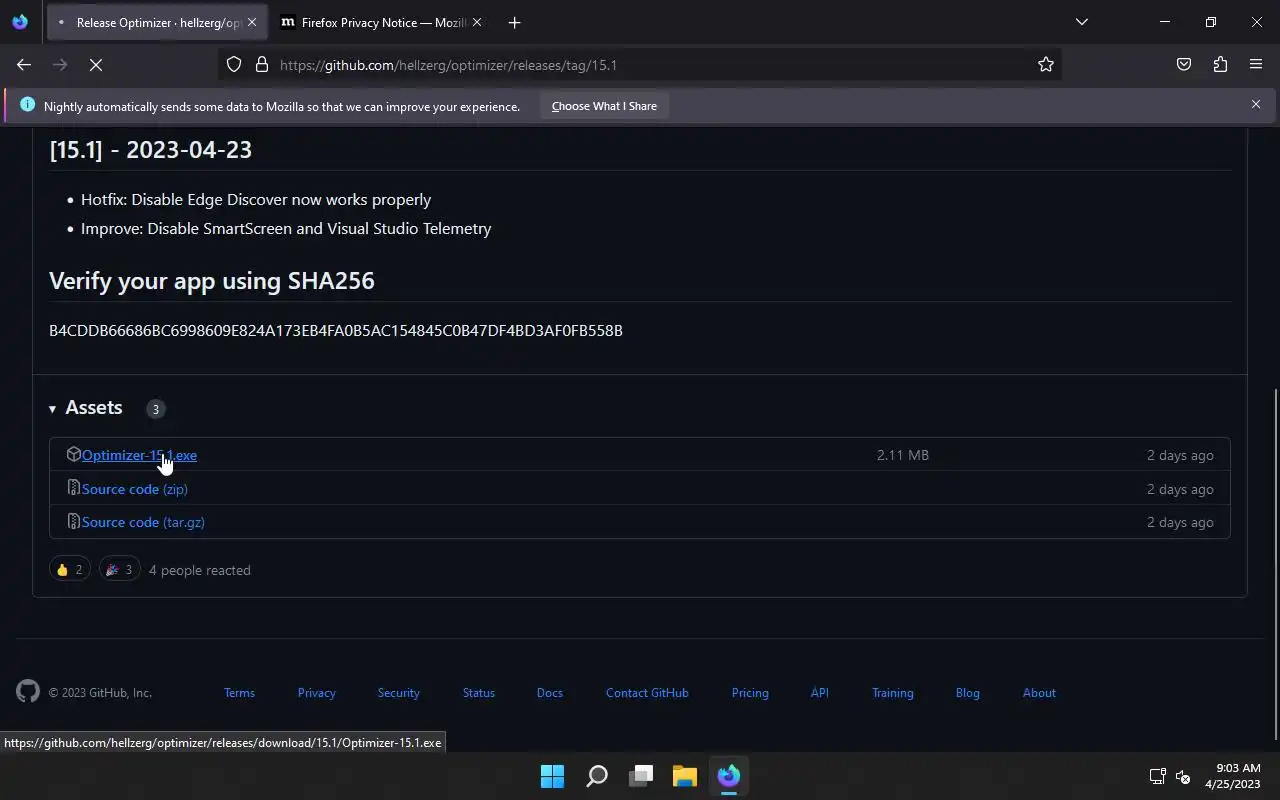This screenshot has width=1280, height=800.
Task: Open the API footer link
Action: point(819,693)
